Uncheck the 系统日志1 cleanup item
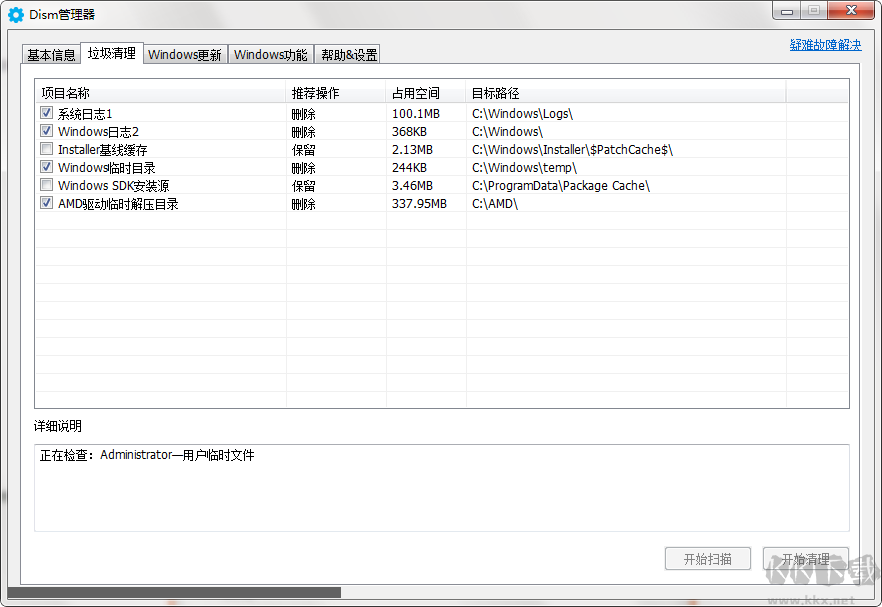882x607 pixels. click(46, 112)
